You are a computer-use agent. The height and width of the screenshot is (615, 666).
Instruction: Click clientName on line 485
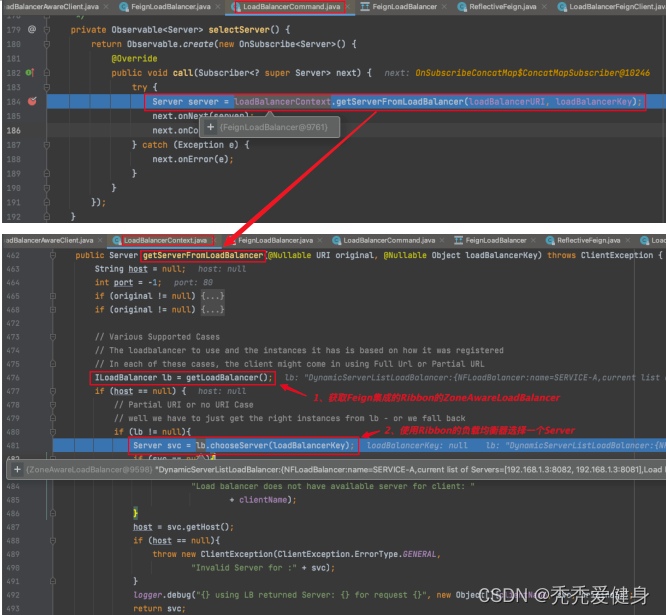coord(262,500)
